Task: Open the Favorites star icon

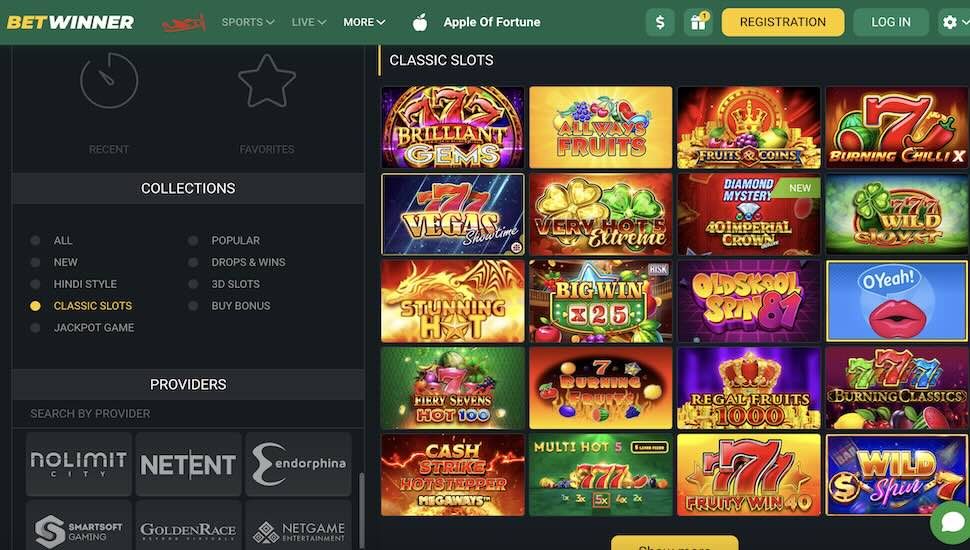Action: click(x=267, y=82)
